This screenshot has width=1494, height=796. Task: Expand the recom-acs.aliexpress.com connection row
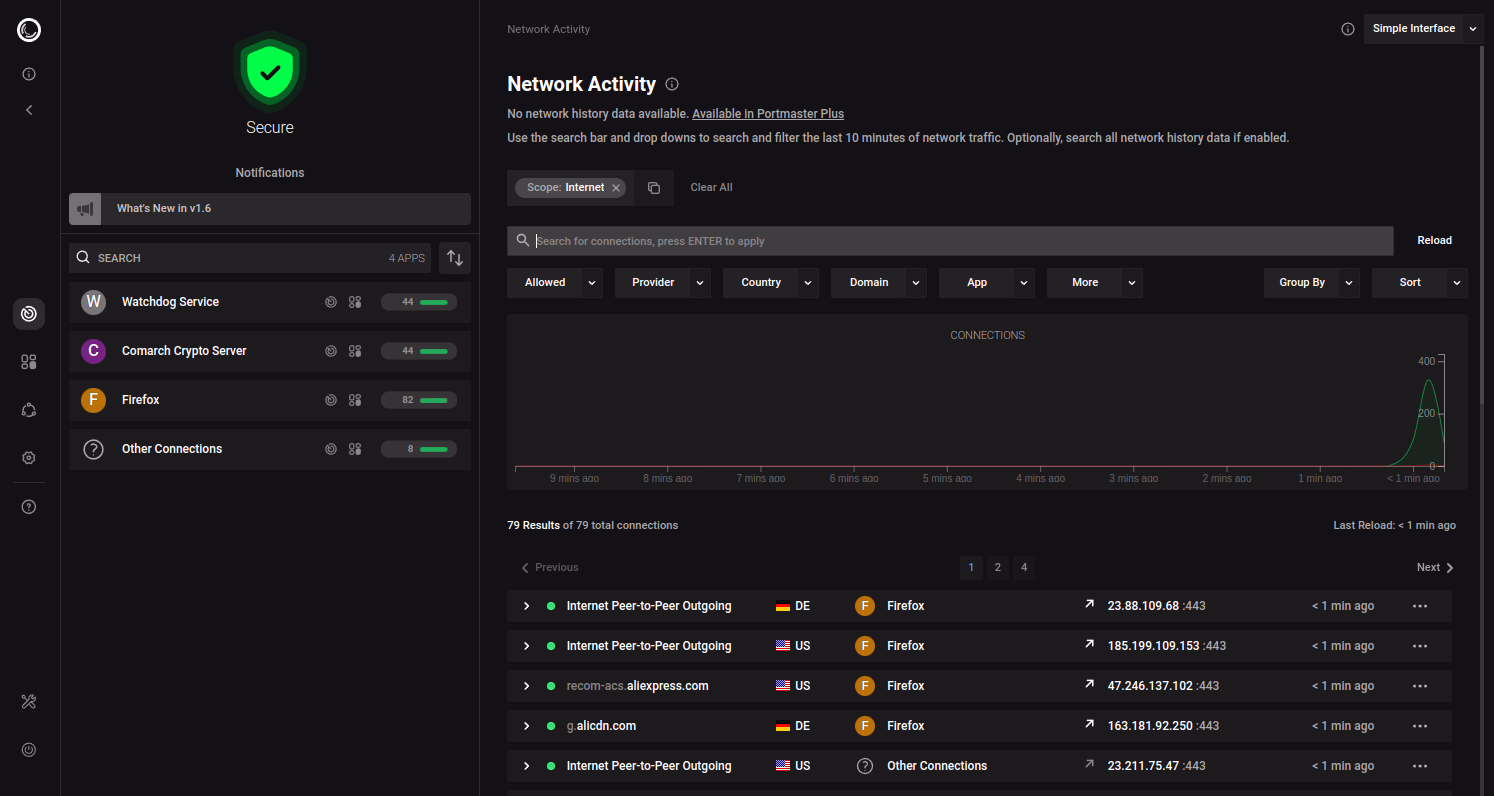(526, 686)
